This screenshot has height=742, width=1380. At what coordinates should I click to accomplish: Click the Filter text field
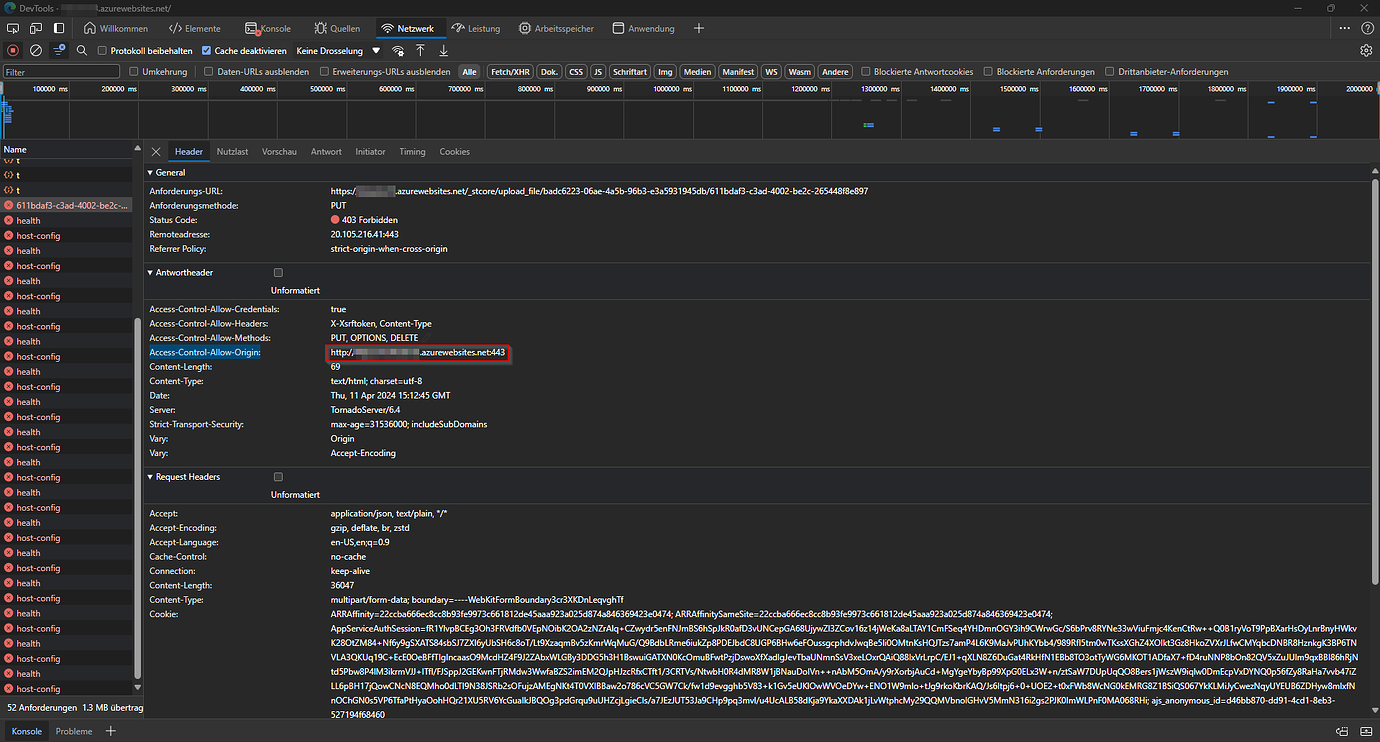[60, 72]
